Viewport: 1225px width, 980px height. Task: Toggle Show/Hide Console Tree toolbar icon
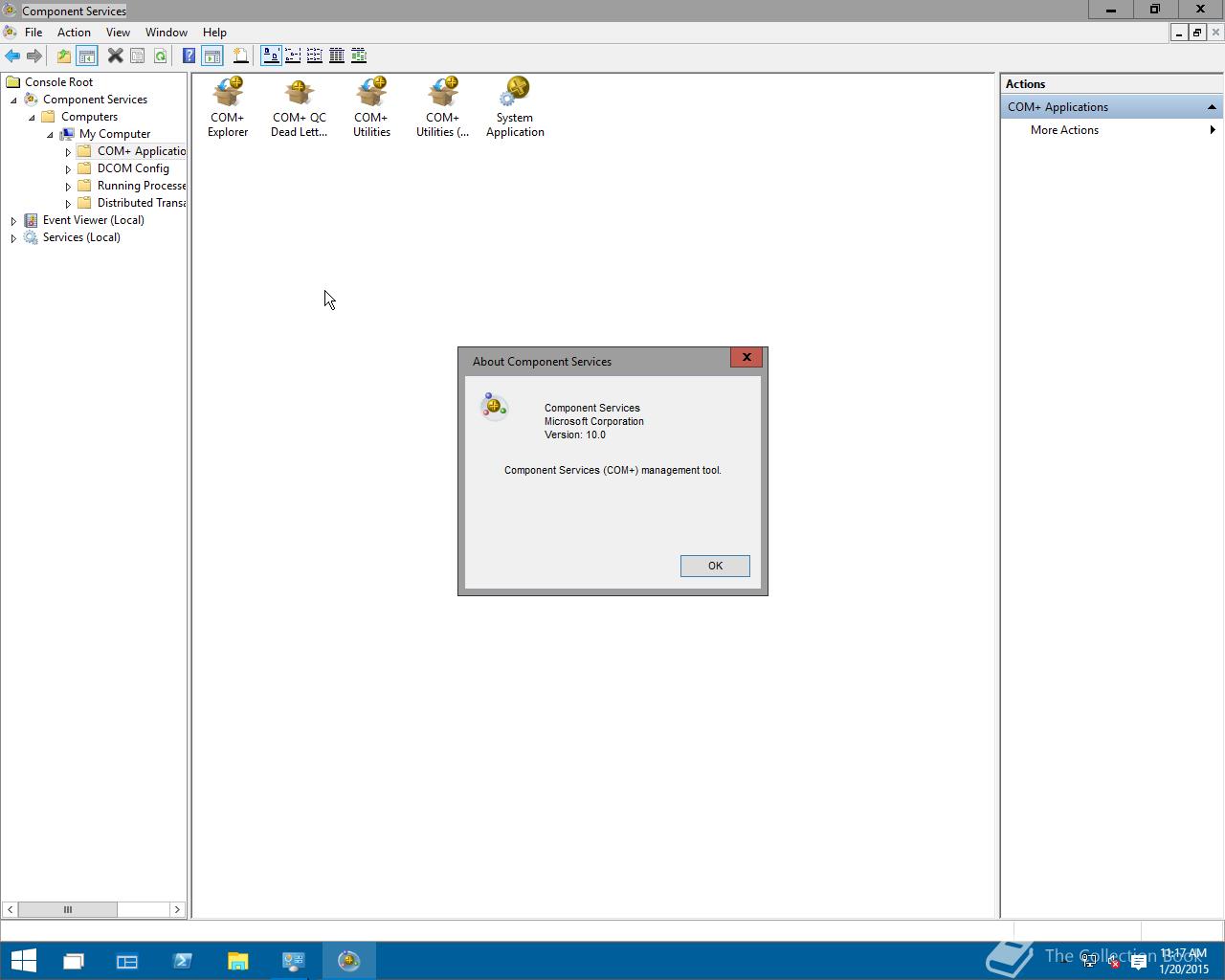click(86, 56)
